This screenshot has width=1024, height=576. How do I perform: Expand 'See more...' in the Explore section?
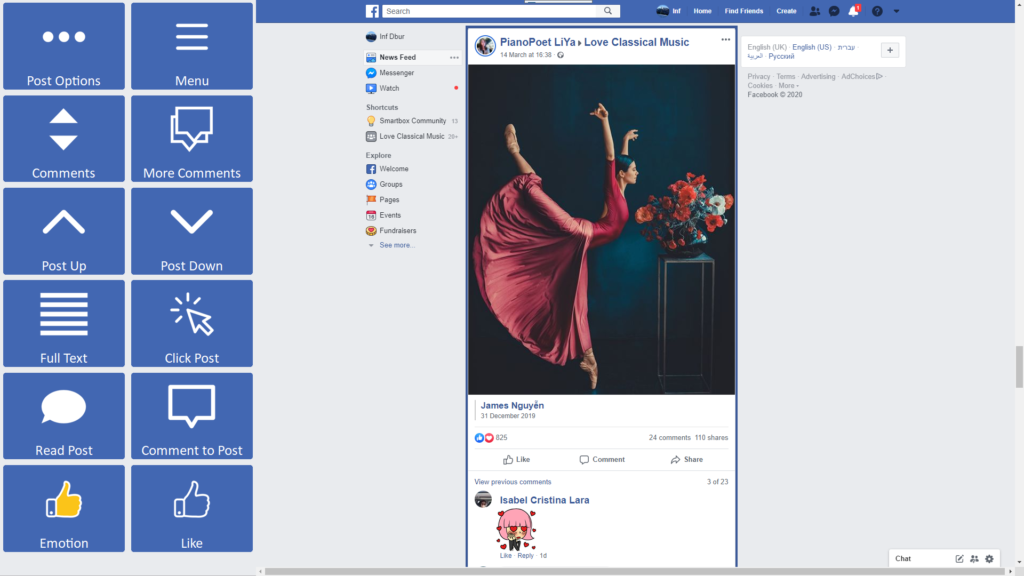tap(396, 245)
